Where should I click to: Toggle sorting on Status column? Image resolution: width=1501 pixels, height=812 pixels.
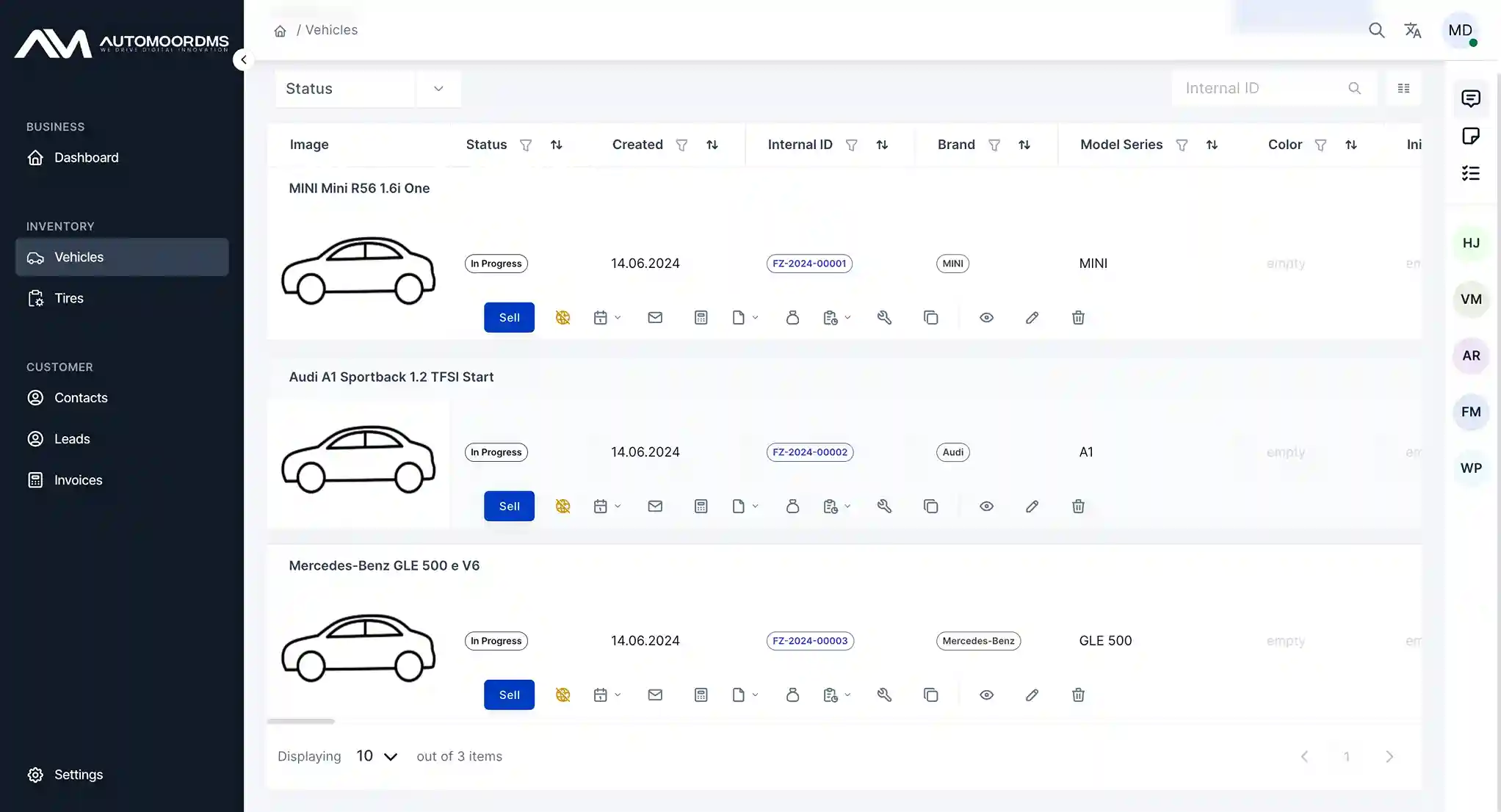click(556, 145)
